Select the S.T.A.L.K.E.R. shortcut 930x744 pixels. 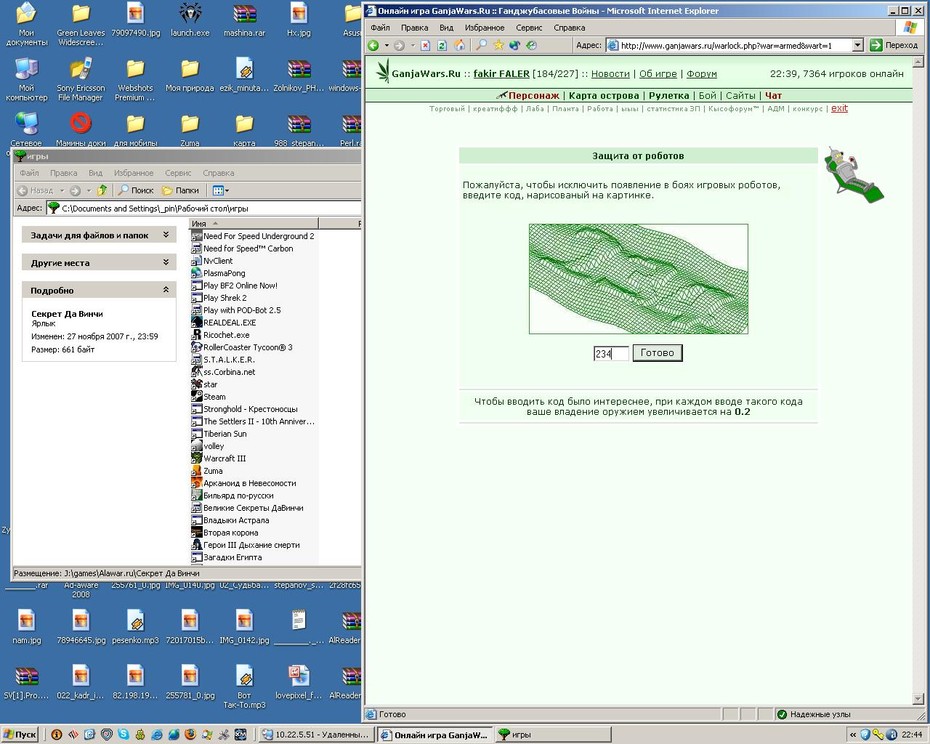point(224,360)
